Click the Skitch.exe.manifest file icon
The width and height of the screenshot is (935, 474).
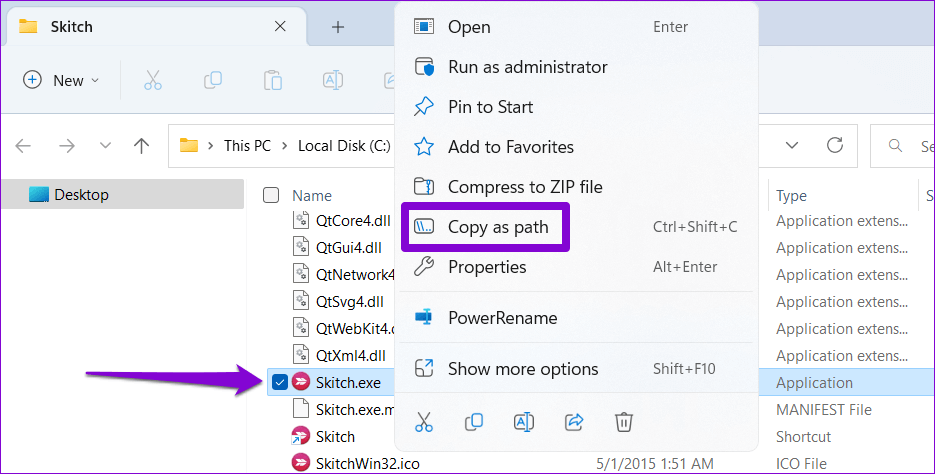[x=301, y=410]
